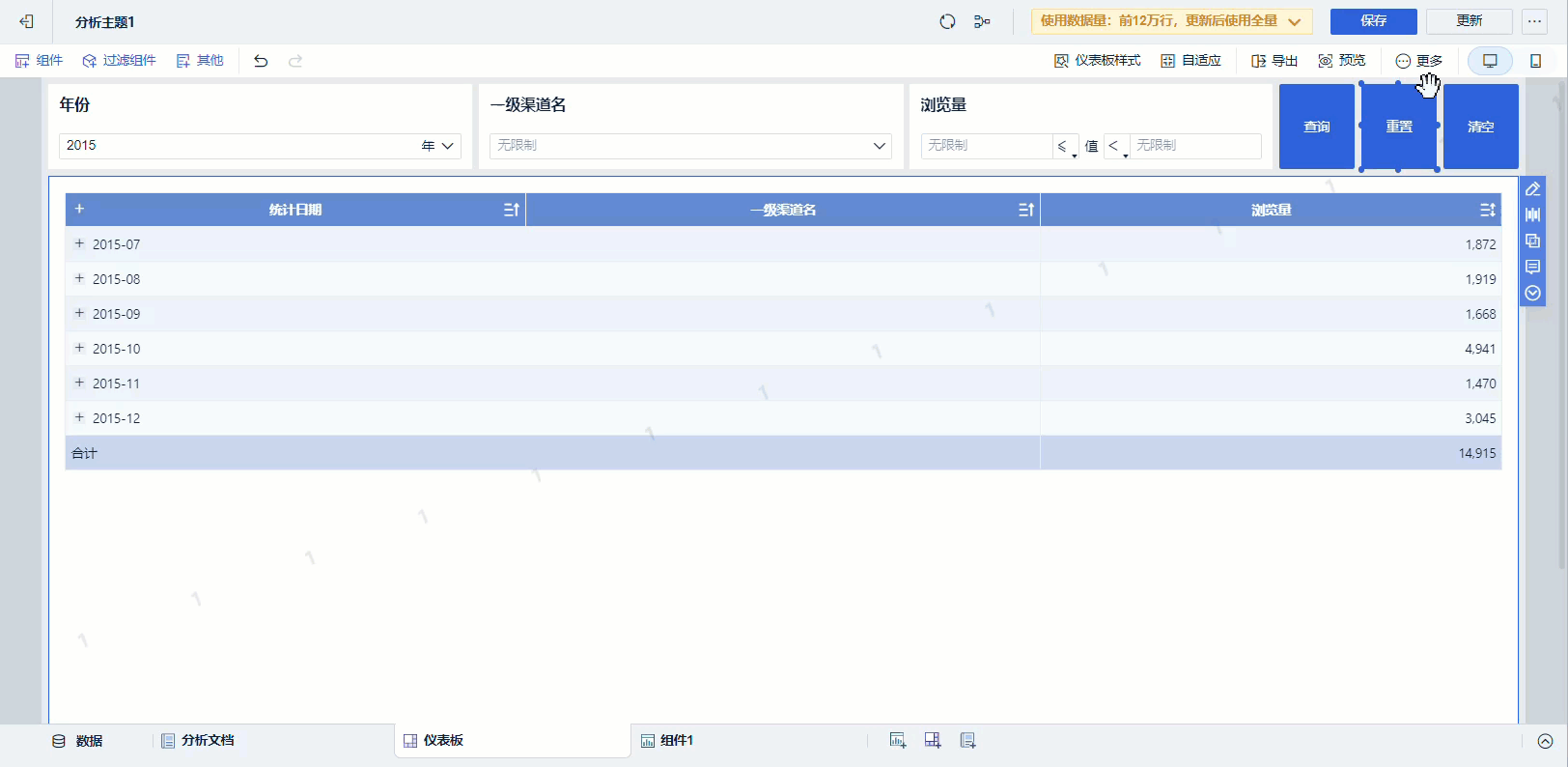Click sort icon in 统计日期 column header

click(x=512, y=210)
